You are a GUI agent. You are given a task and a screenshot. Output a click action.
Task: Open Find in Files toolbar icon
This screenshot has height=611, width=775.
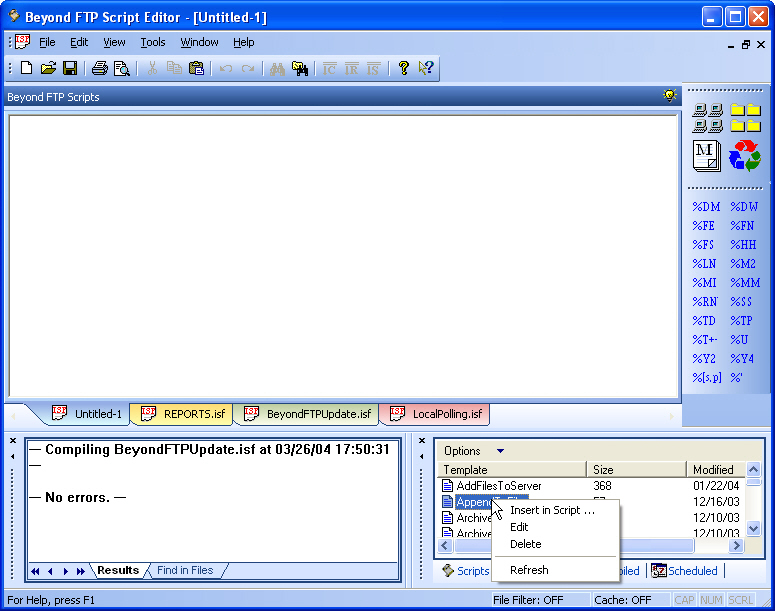(300, 69)
